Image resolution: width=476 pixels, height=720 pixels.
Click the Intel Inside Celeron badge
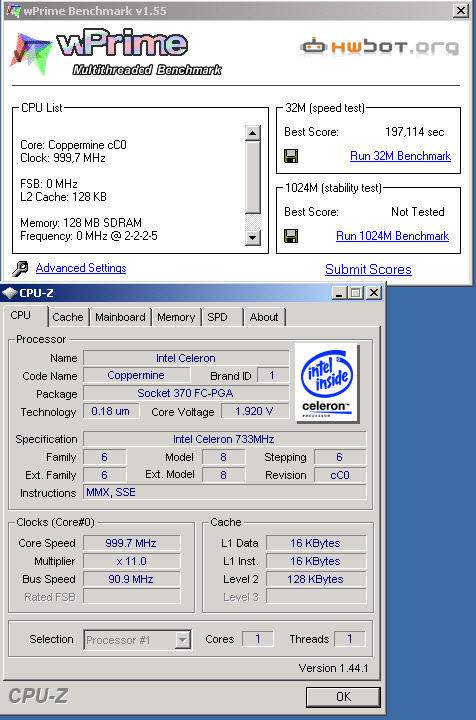[x=327, y=383]
